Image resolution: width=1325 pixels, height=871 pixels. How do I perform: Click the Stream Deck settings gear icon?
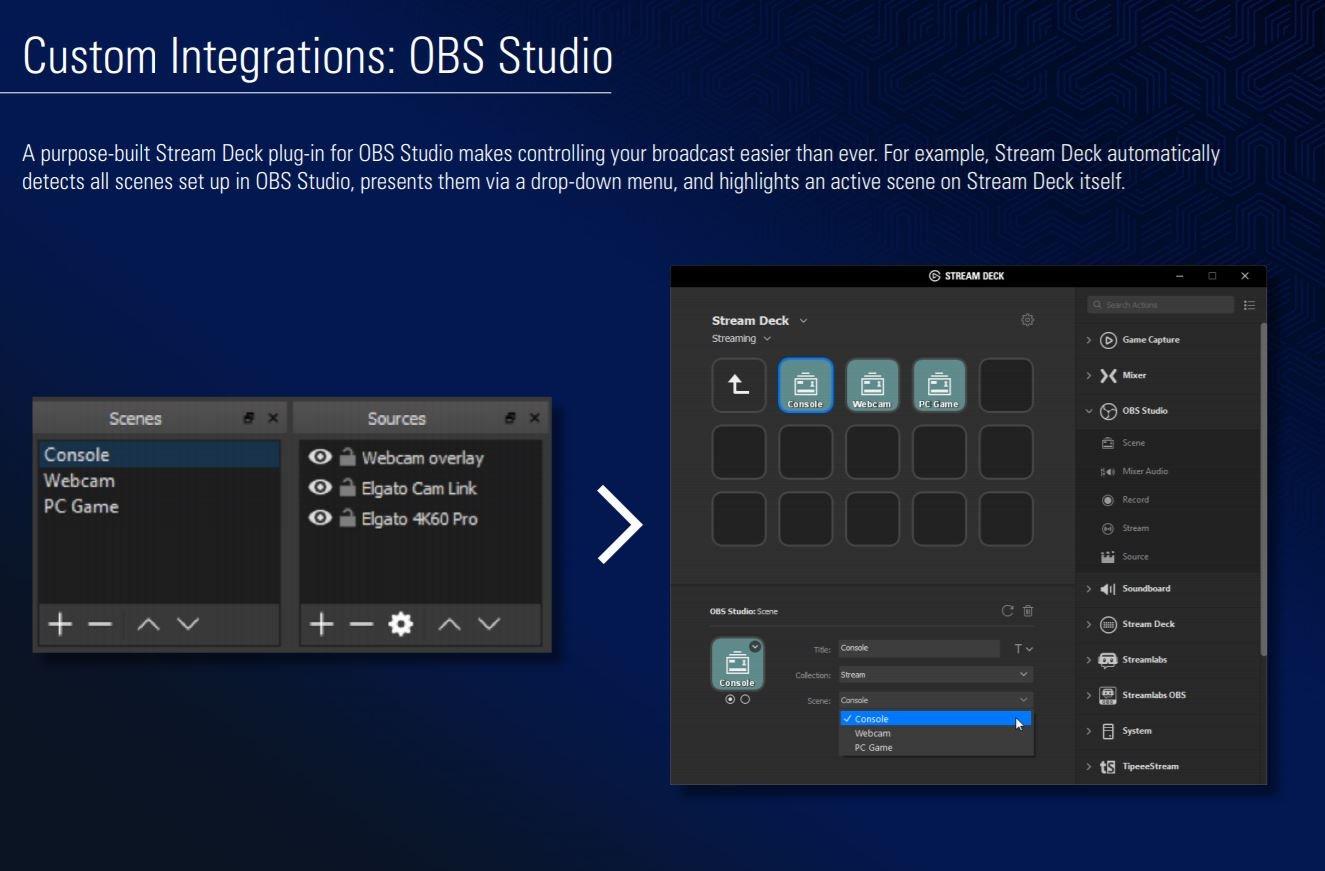pyautogui.click(x=1027, y=320)
